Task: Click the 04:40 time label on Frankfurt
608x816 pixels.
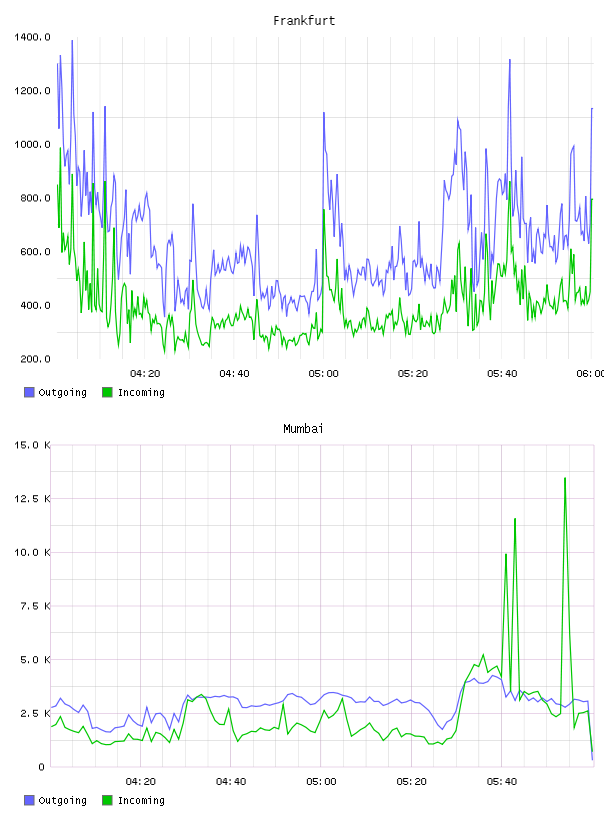Action: pos(234,374)
